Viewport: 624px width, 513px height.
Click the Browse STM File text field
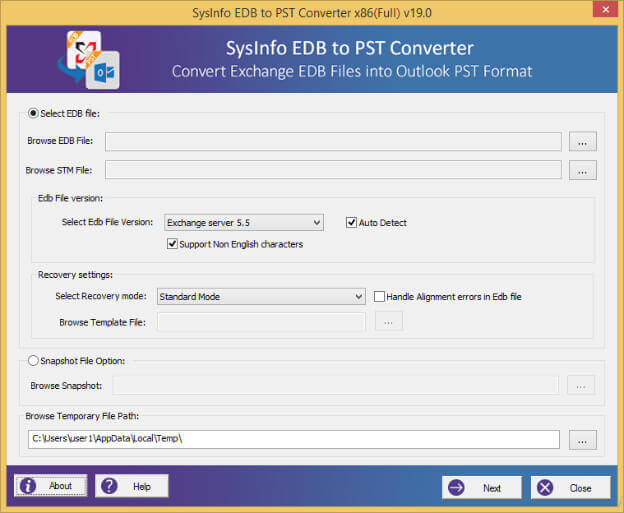tap(333, 170)
